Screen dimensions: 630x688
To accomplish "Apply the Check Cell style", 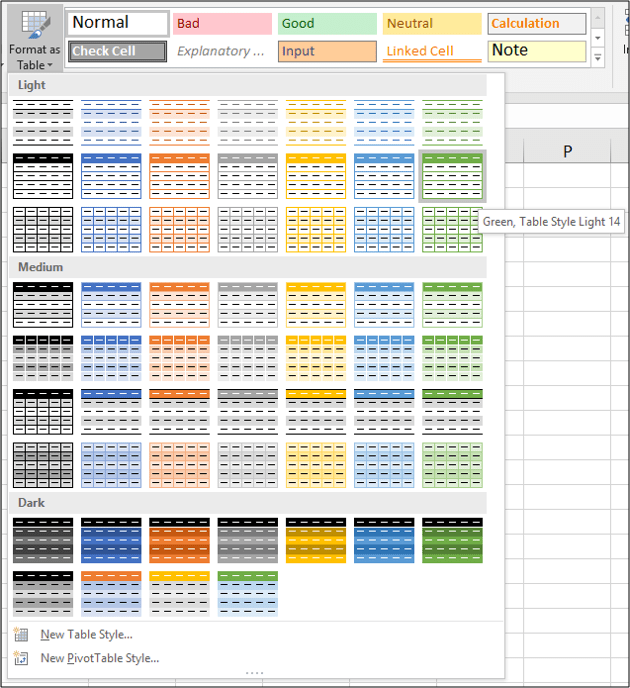I will [x=118, y=51].
